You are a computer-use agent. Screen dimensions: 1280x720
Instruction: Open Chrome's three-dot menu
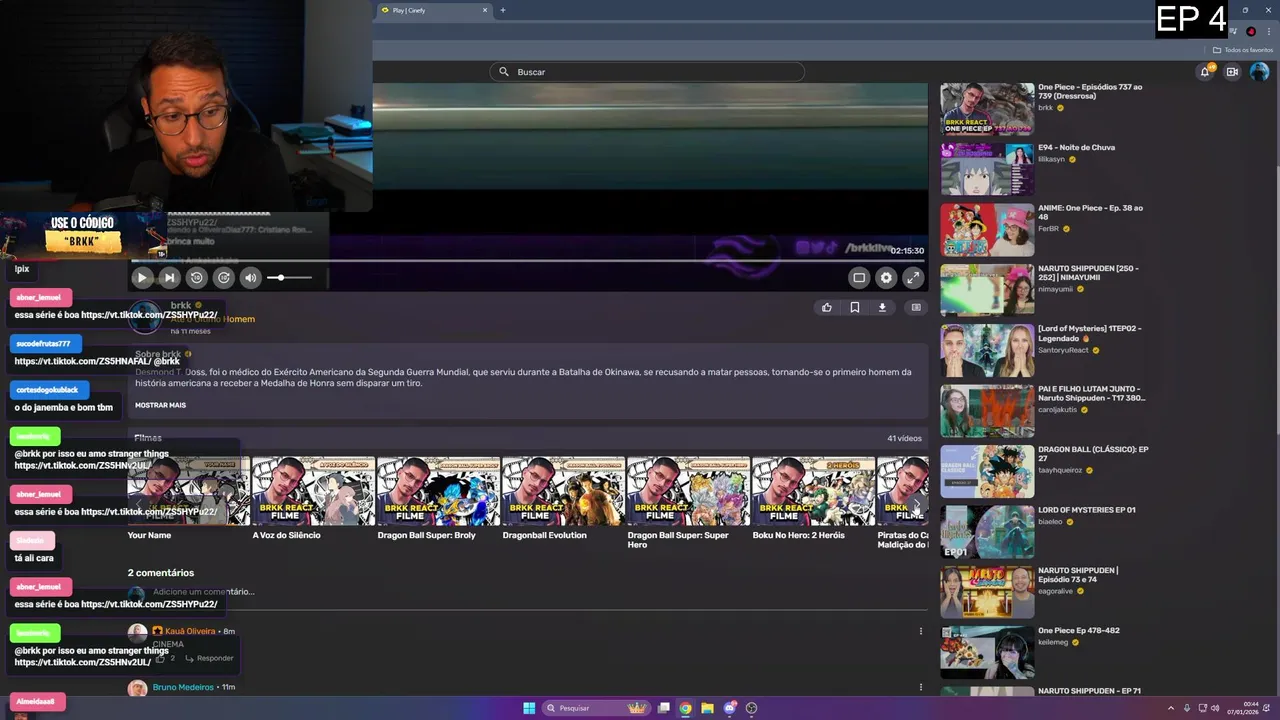[1270, 31]
